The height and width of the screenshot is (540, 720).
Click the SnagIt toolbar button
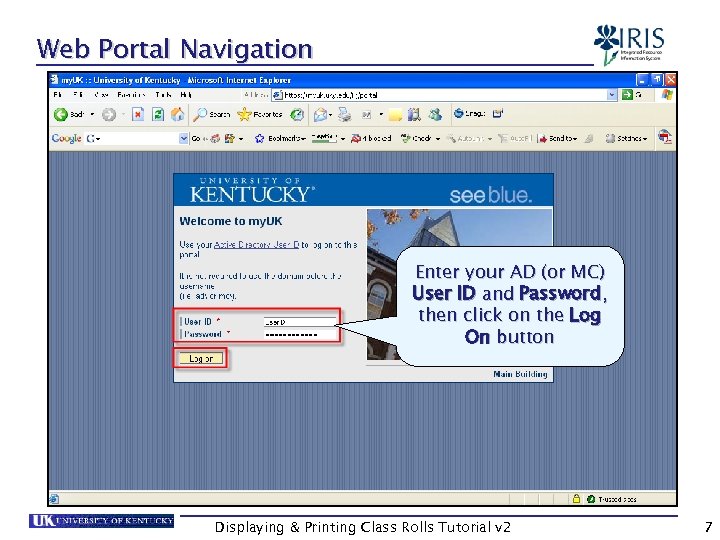469,113
